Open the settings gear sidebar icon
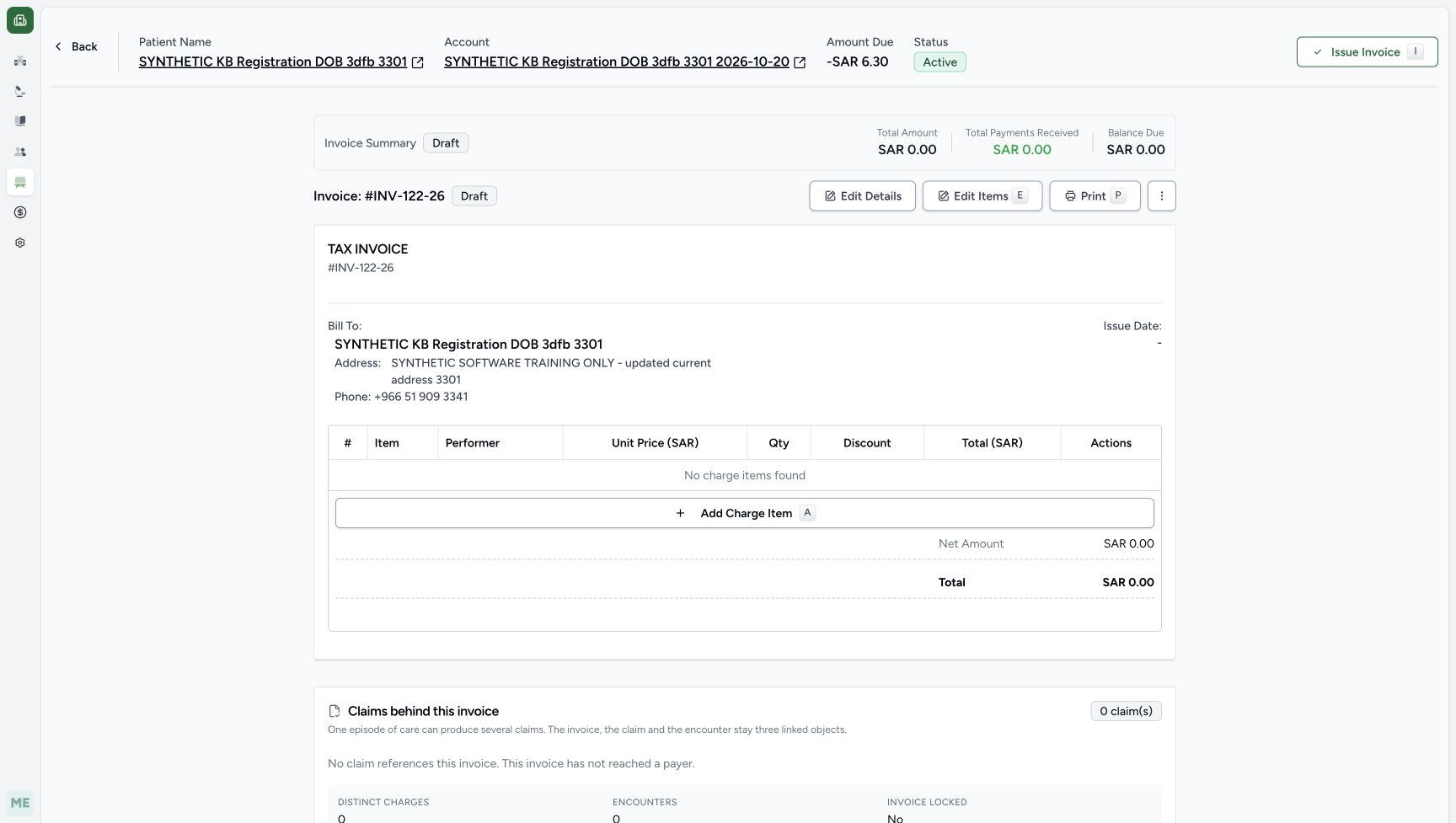The height and width of the screenshot is (823, 1456). 20,243
